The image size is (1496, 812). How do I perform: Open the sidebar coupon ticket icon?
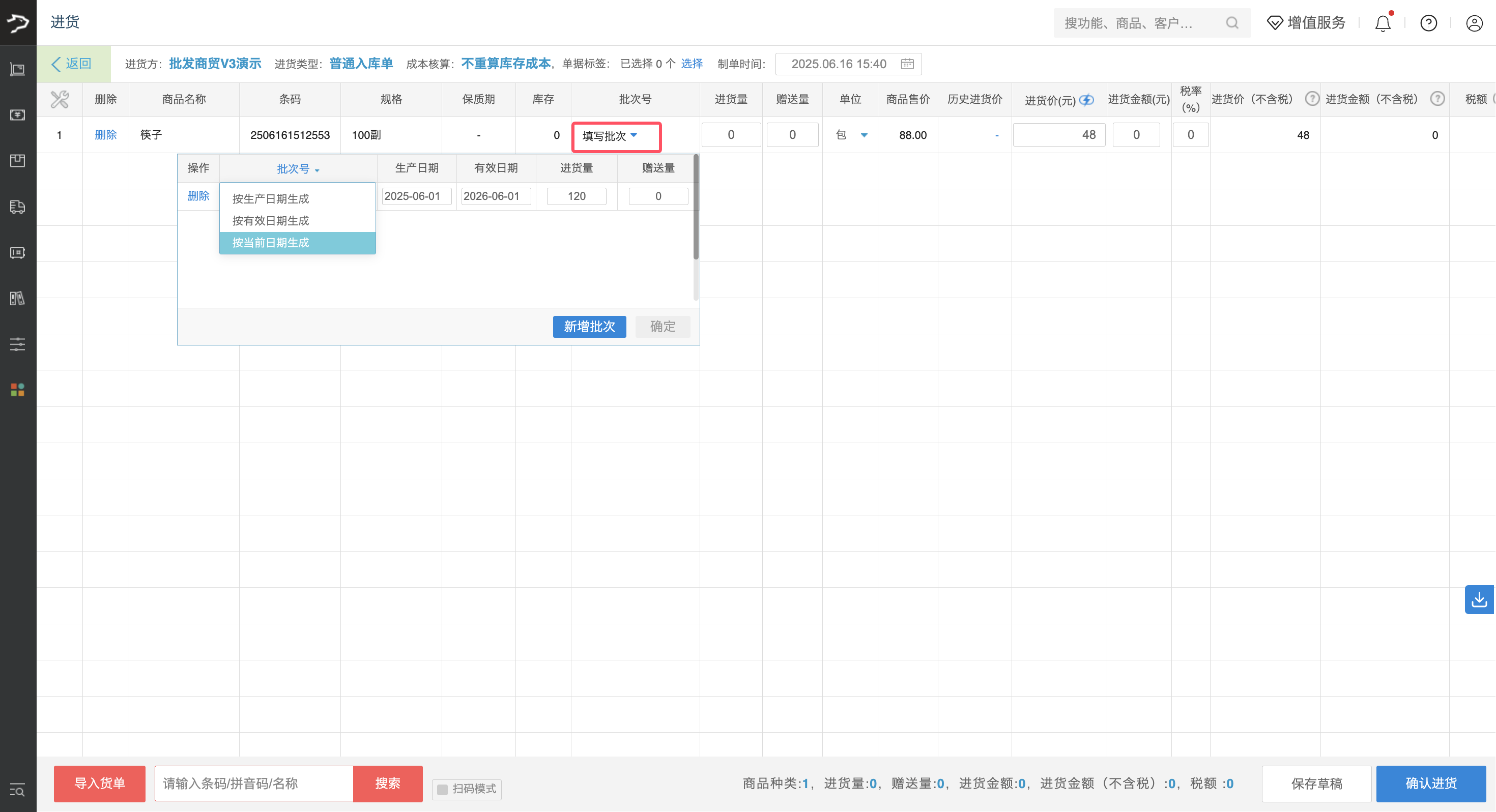(x=18, y=253)
